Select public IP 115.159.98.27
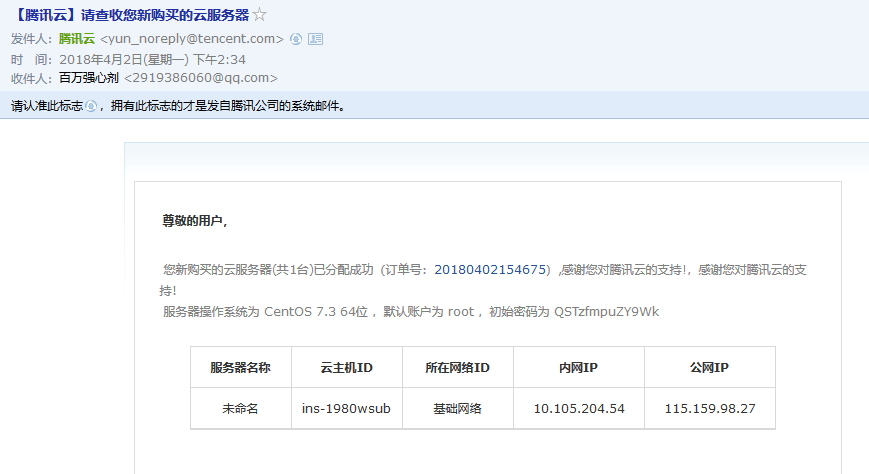Screen dimensions: 869x474 (x=709, y=409)
